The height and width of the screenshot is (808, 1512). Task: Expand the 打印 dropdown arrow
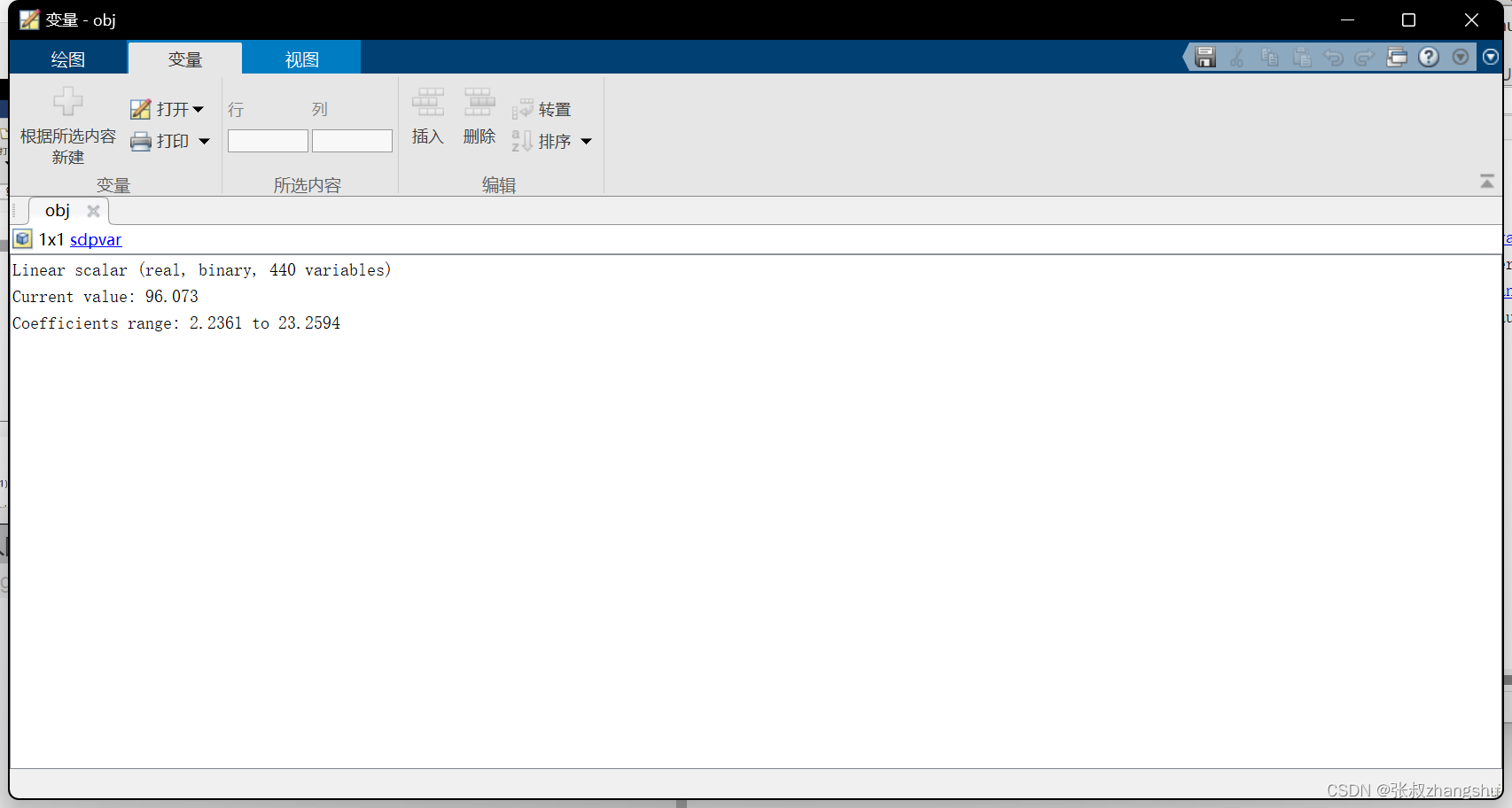point(204,141)
